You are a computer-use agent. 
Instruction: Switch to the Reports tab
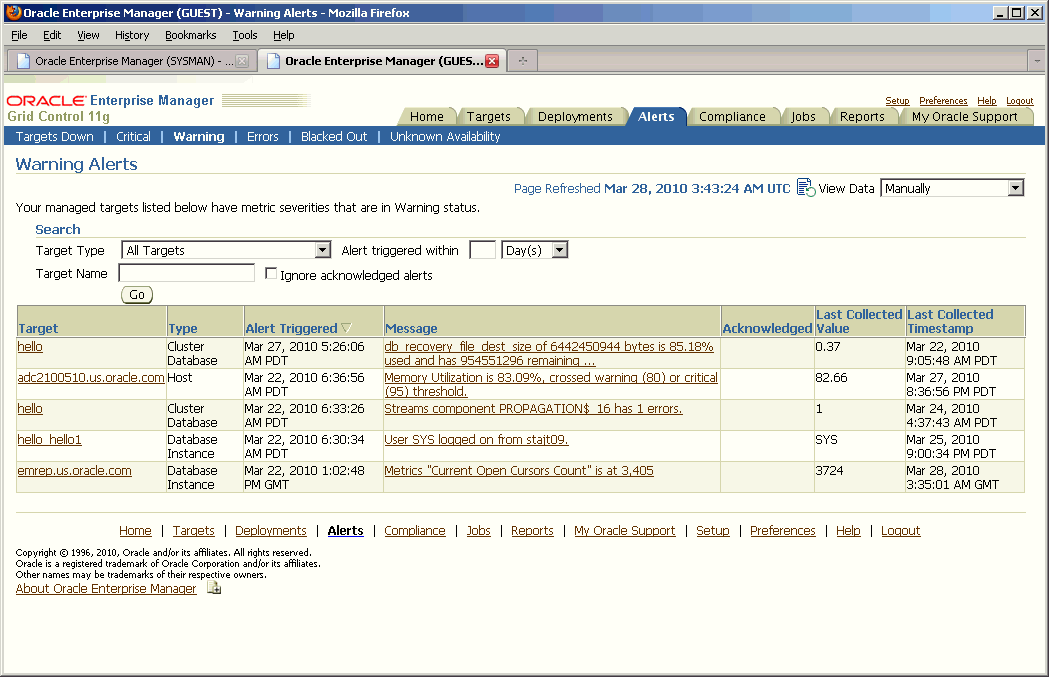(x=862, y=116)
